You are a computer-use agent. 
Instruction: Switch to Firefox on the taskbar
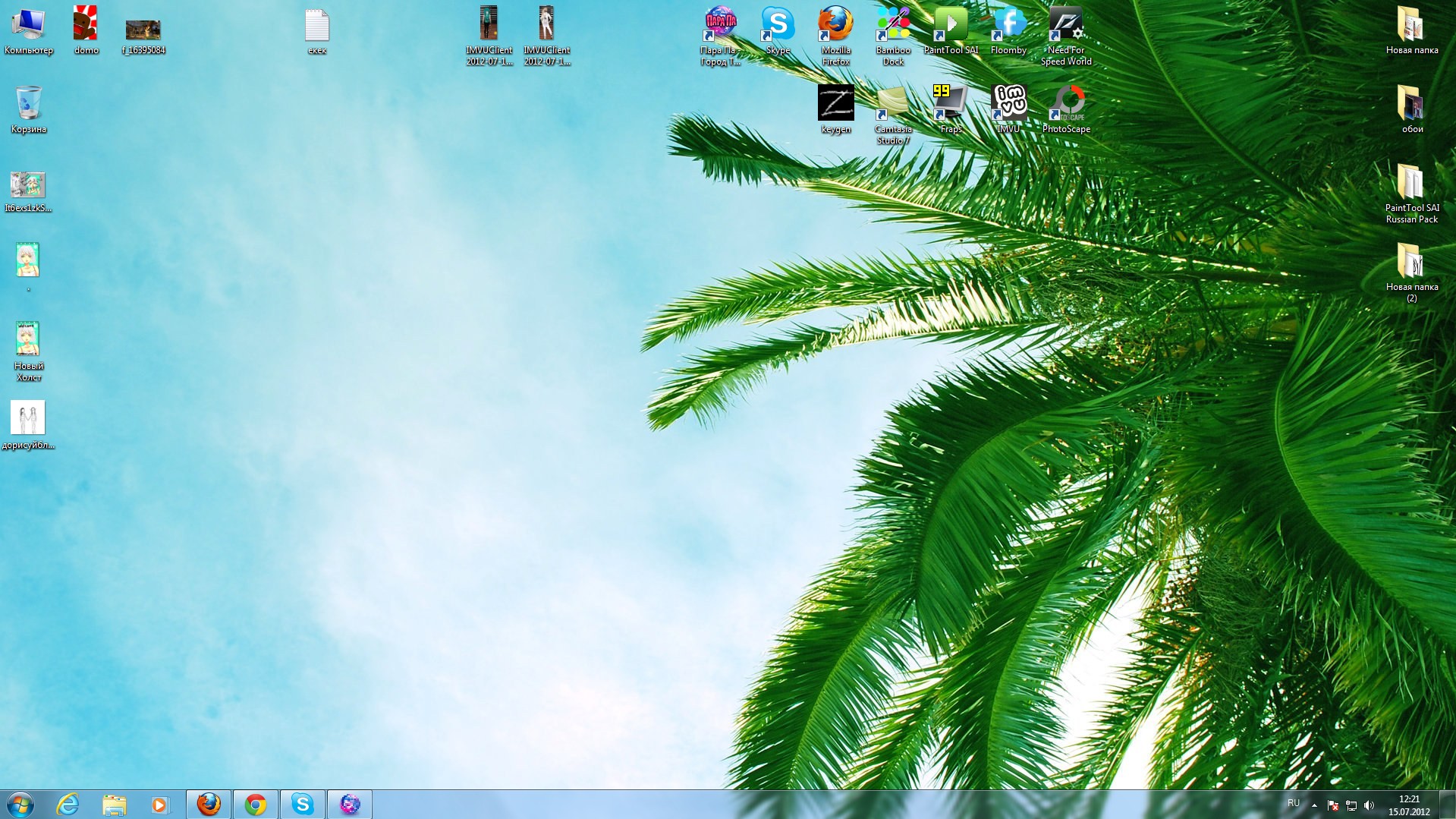point(209,805)
